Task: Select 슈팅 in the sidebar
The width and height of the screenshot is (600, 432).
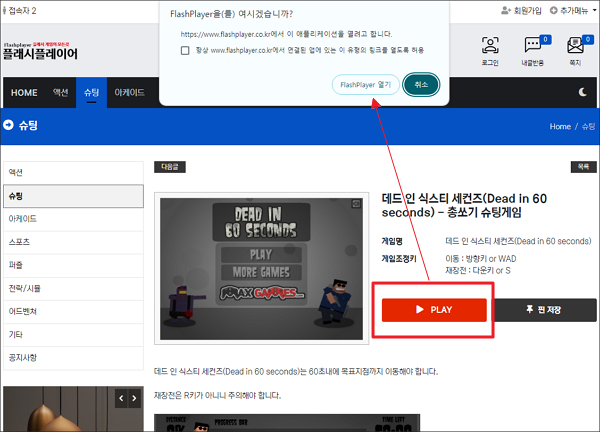Action: pos(73,196)
